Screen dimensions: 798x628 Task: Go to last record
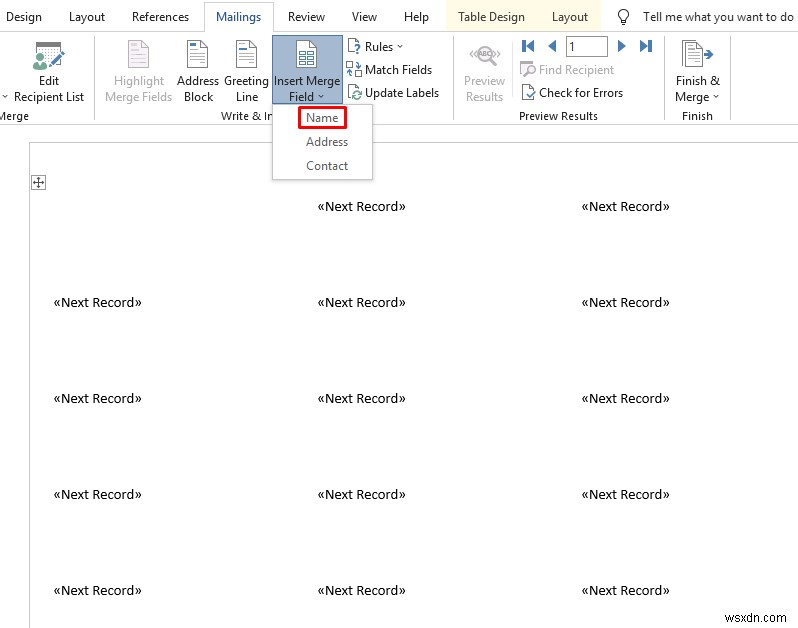point(646,46)
